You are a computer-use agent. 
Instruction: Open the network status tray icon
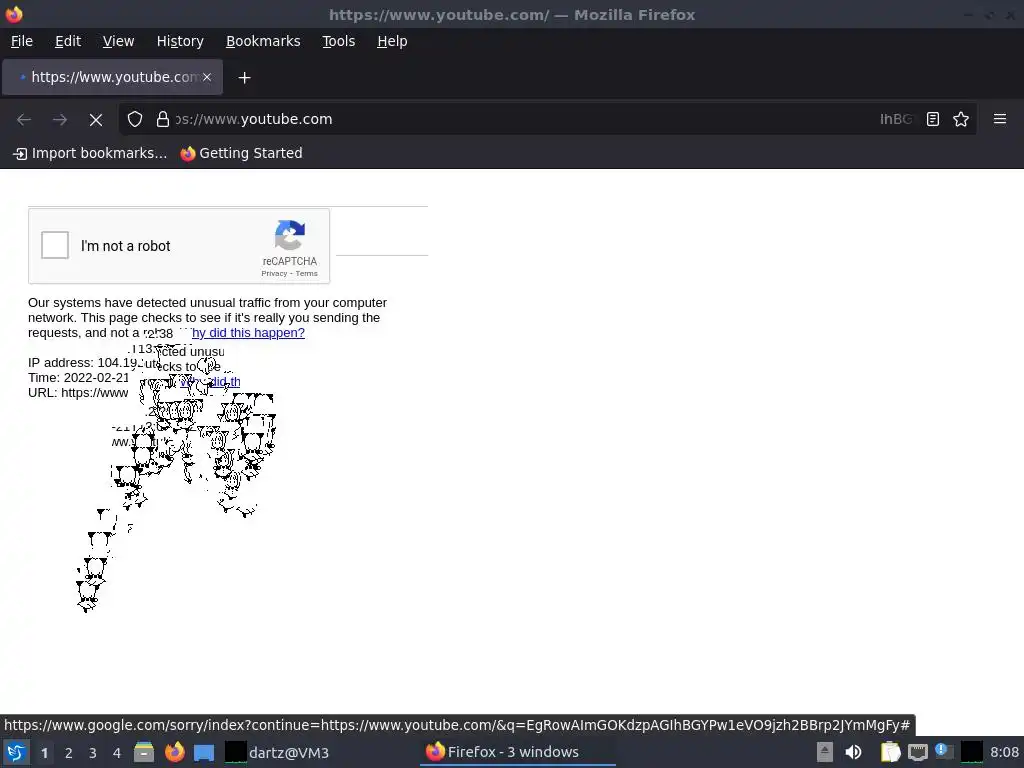tap(918, 753)
